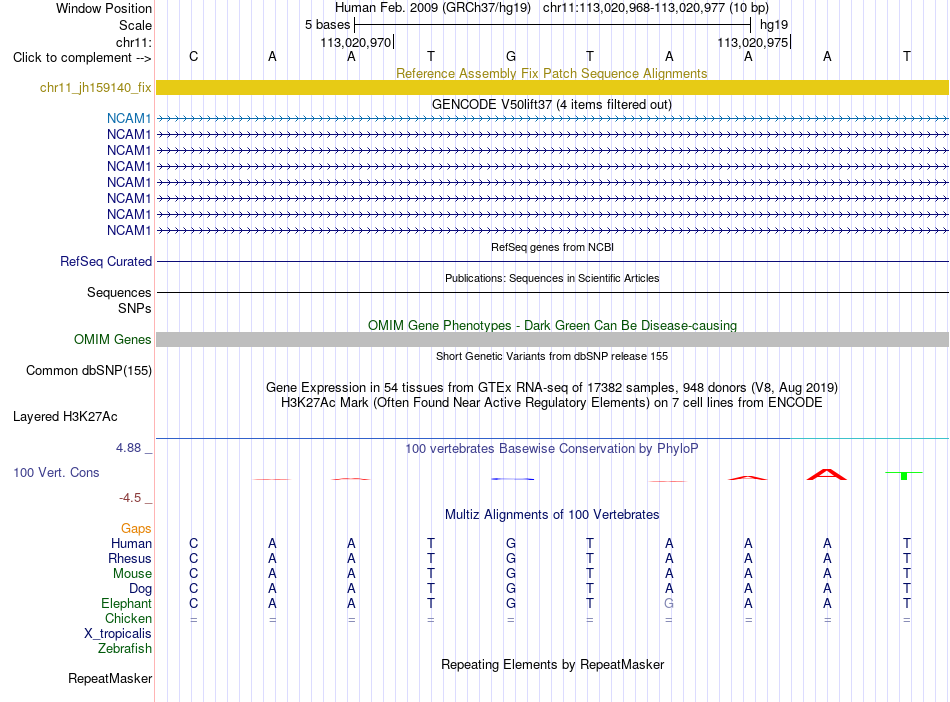Click the hg19 label beside the scale bar
The width and height of the screenshot is (950, 702).
click(774, 25)
